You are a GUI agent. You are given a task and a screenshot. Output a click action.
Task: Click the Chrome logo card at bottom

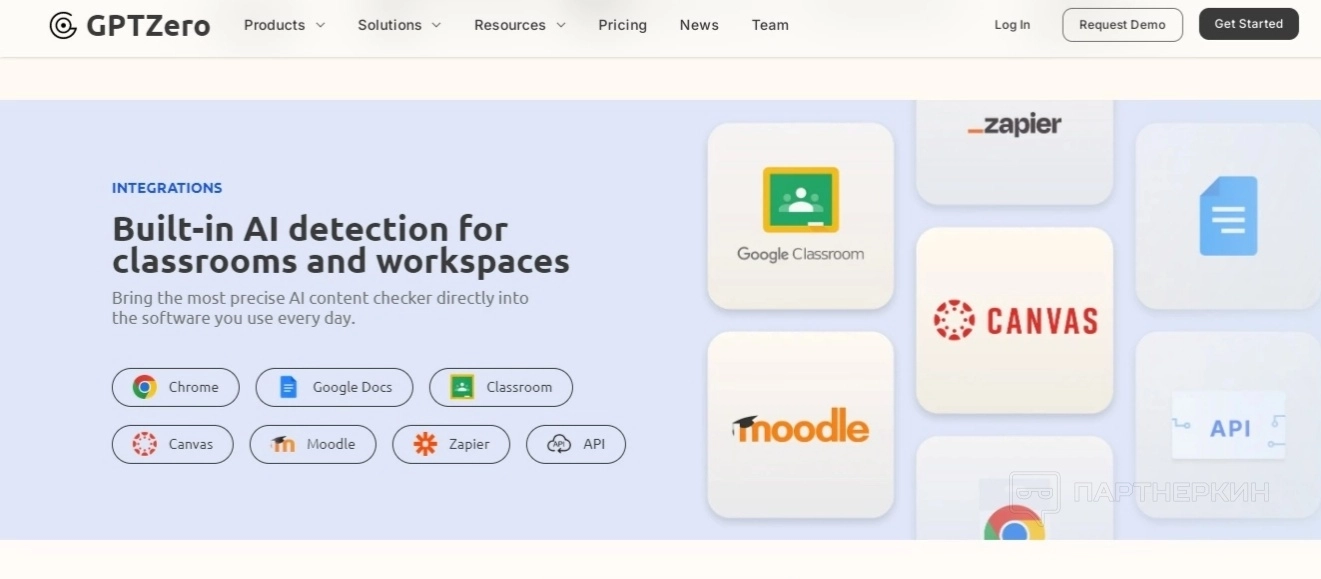[x=1014, y=488]
